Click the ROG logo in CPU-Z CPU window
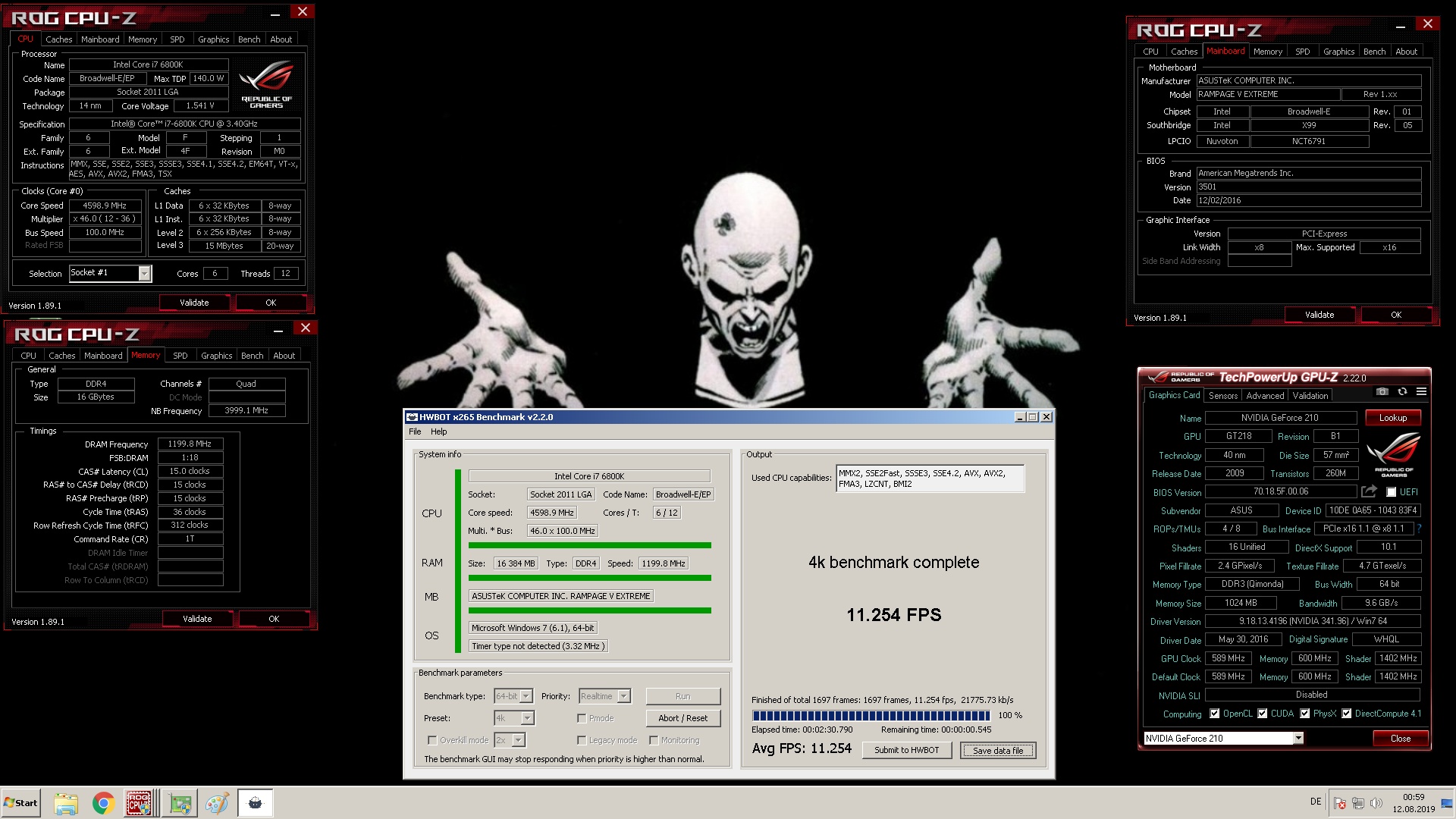The width and height of the screenshot is (1456, 819). [x=266, y=85]
